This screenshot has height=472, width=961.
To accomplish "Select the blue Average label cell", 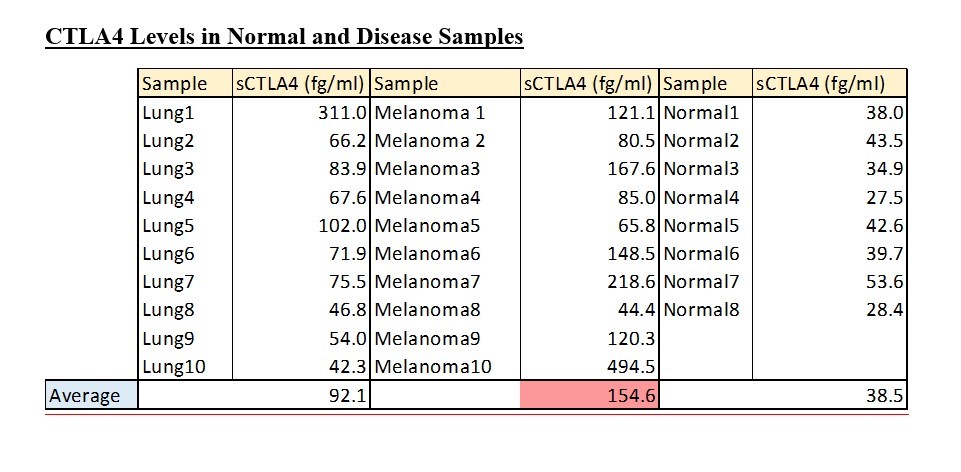I will click(x=92, y=396).
